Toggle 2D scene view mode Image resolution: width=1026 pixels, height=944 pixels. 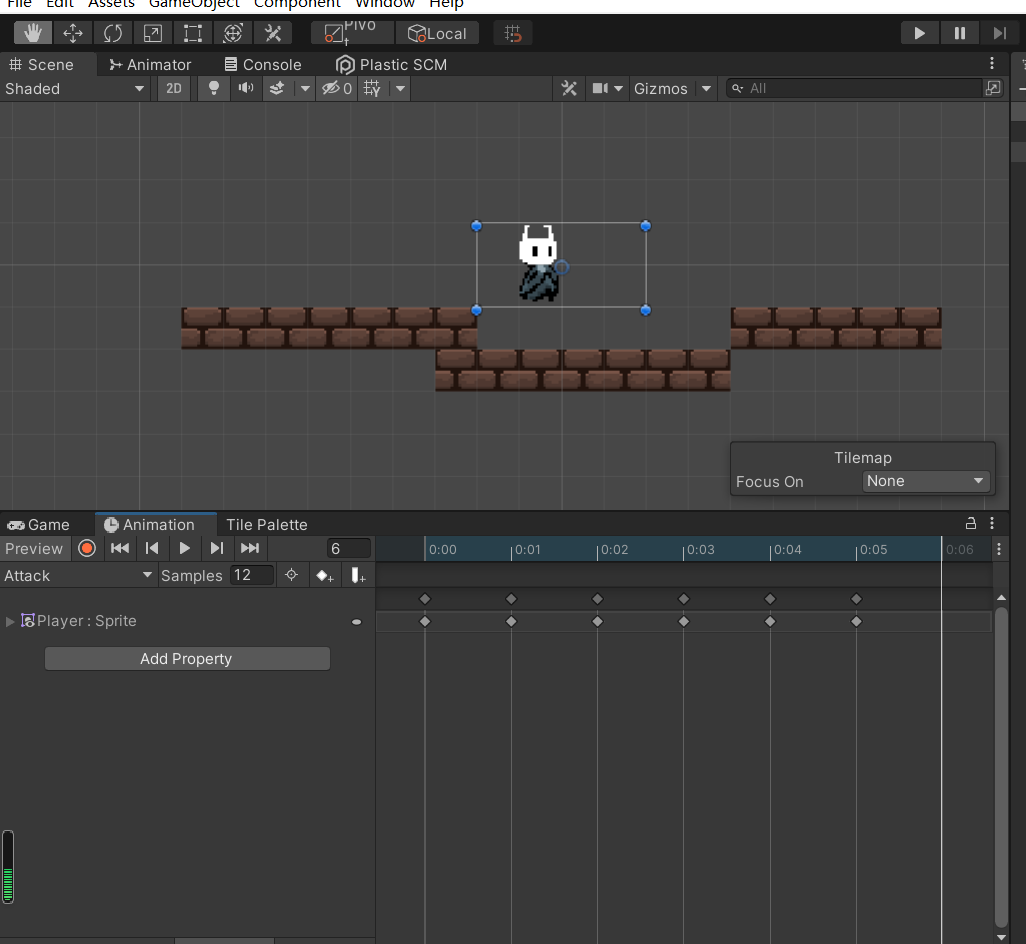[x=174, y=88]
